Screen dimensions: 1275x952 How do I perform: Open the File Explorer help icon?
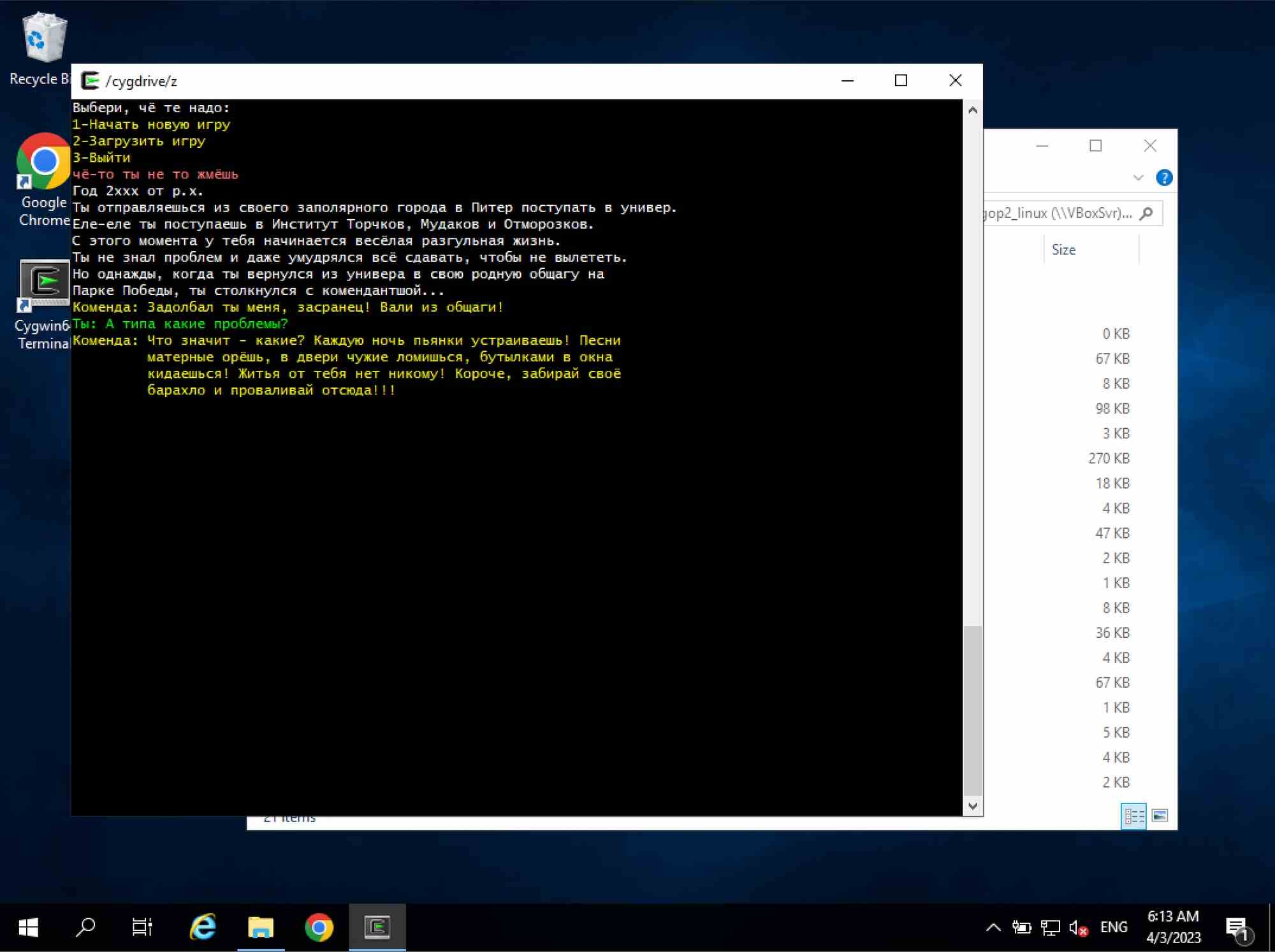[1164, 178]
